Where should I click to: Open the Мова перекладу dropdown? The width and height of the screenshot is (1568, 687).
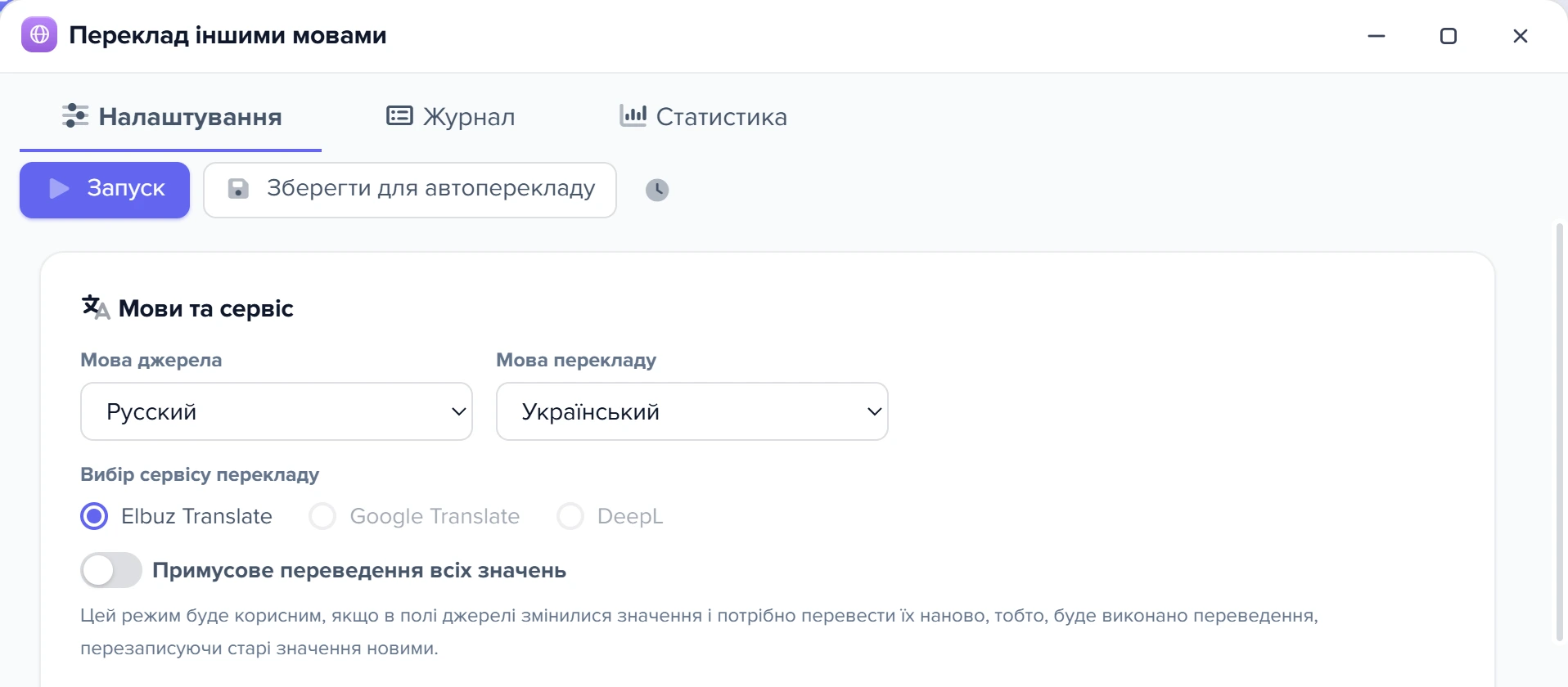[692, 411]
